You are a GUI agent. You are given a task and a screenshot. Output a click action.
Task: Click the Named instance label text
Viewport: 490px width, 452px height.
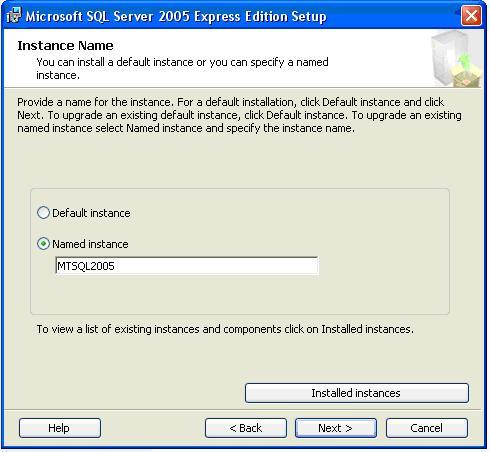coord(90,244)
